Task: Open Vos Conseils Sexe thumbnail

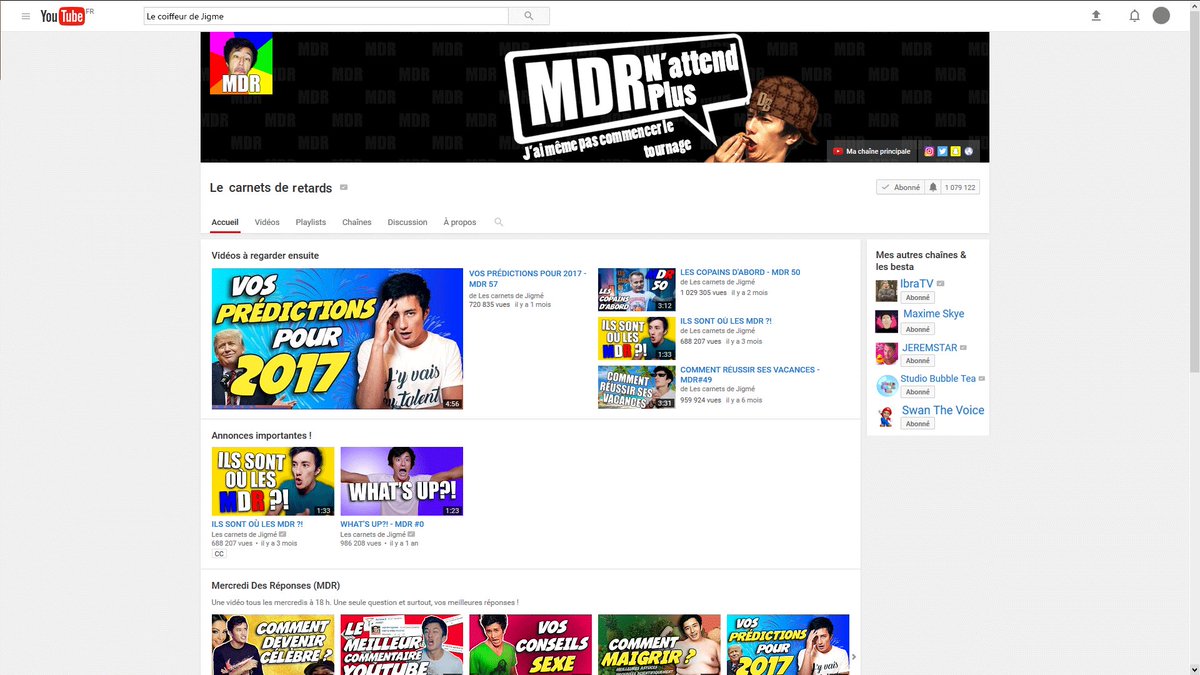Action: (x=530, y=645)
